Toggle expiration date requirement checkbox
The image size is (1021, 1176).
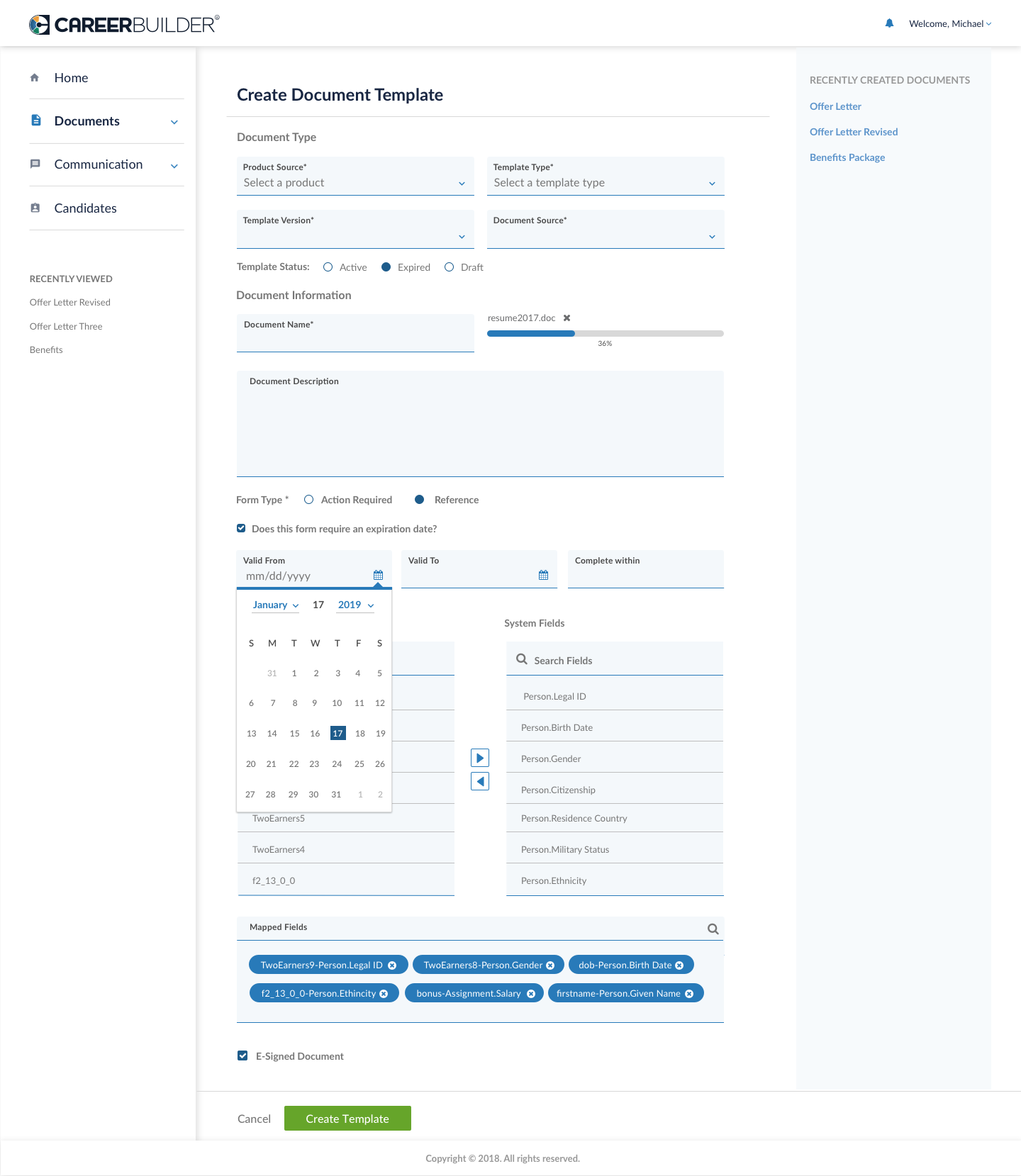point(241,528)
